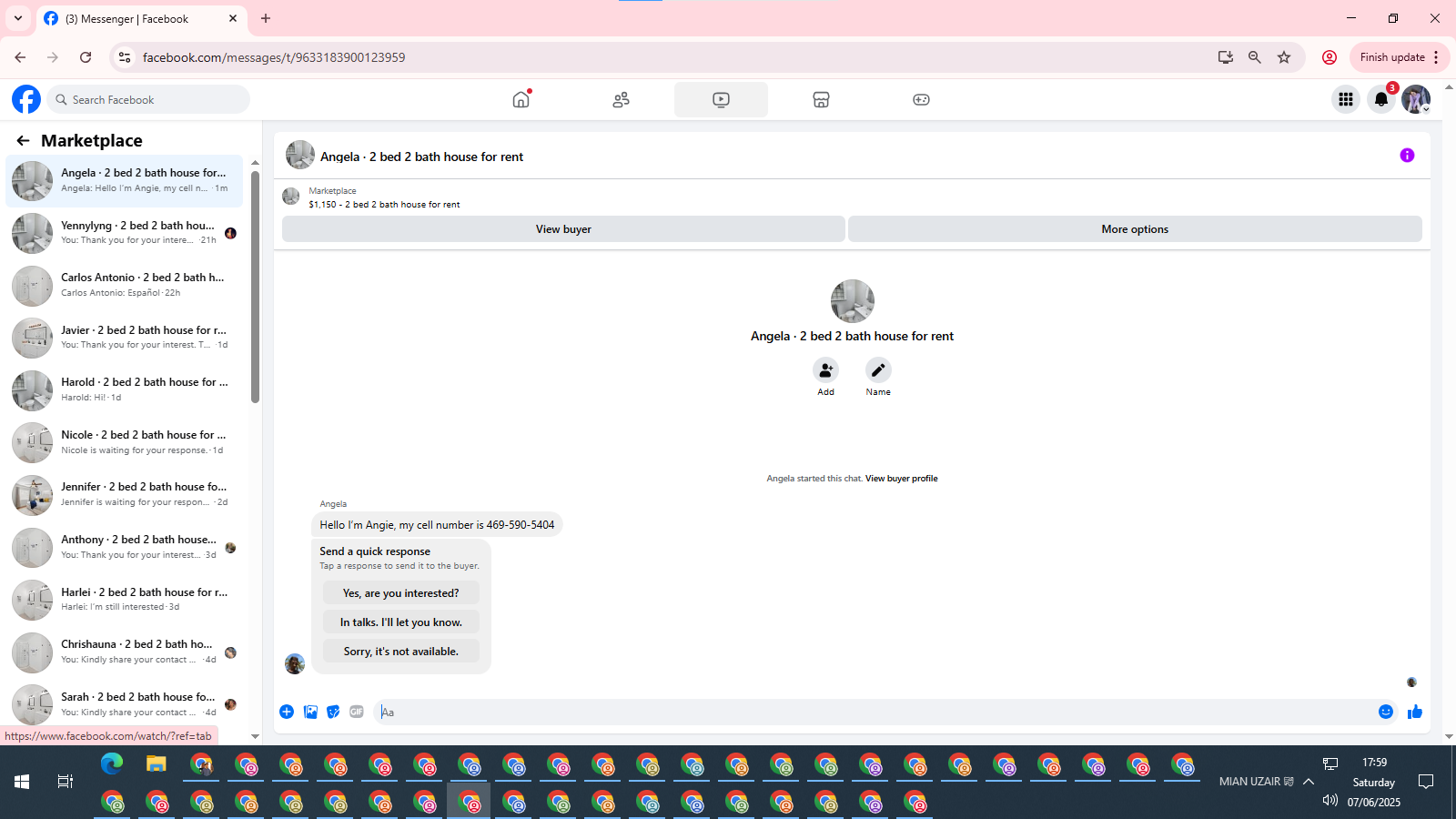Viewport: 1456px width, 819px height.
Task: Send 'Sorry, it's not available.' response
Action: pos(401,652)
